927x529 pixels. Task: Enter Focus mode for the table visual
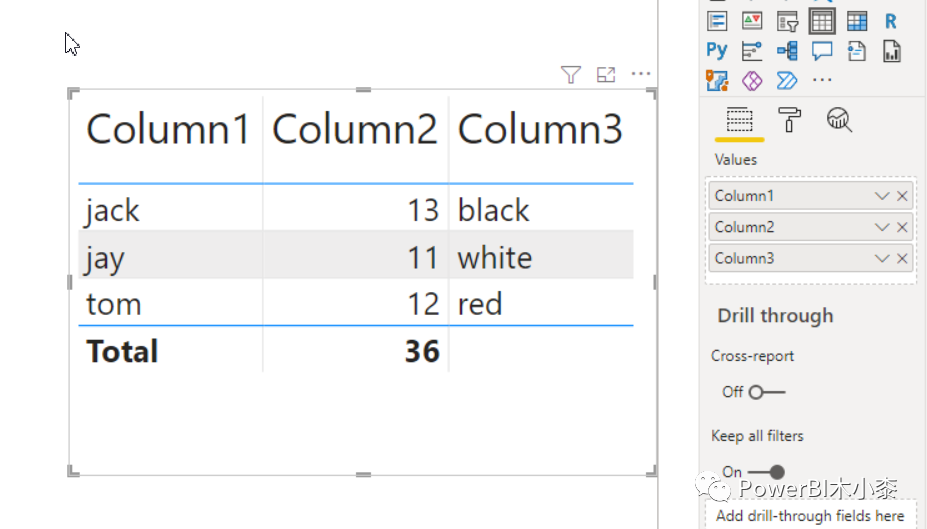click(x=606, y=74)
